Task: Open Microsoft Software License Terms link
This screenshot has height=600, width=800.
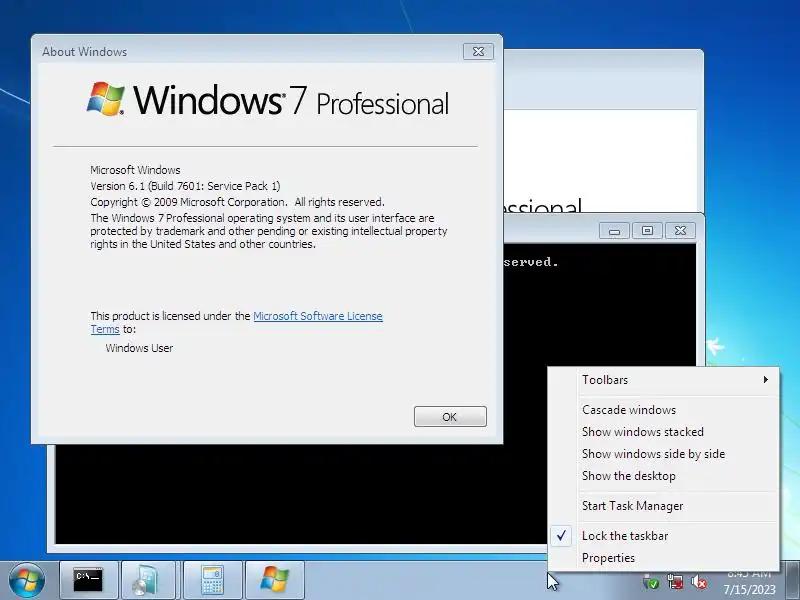Action: 317,316
